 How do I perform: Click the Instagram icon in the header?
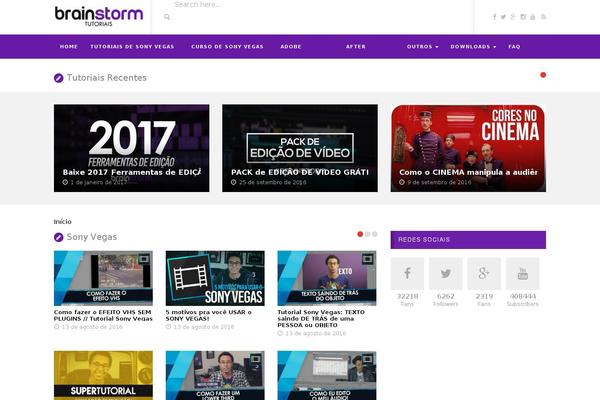pos(523,17)
